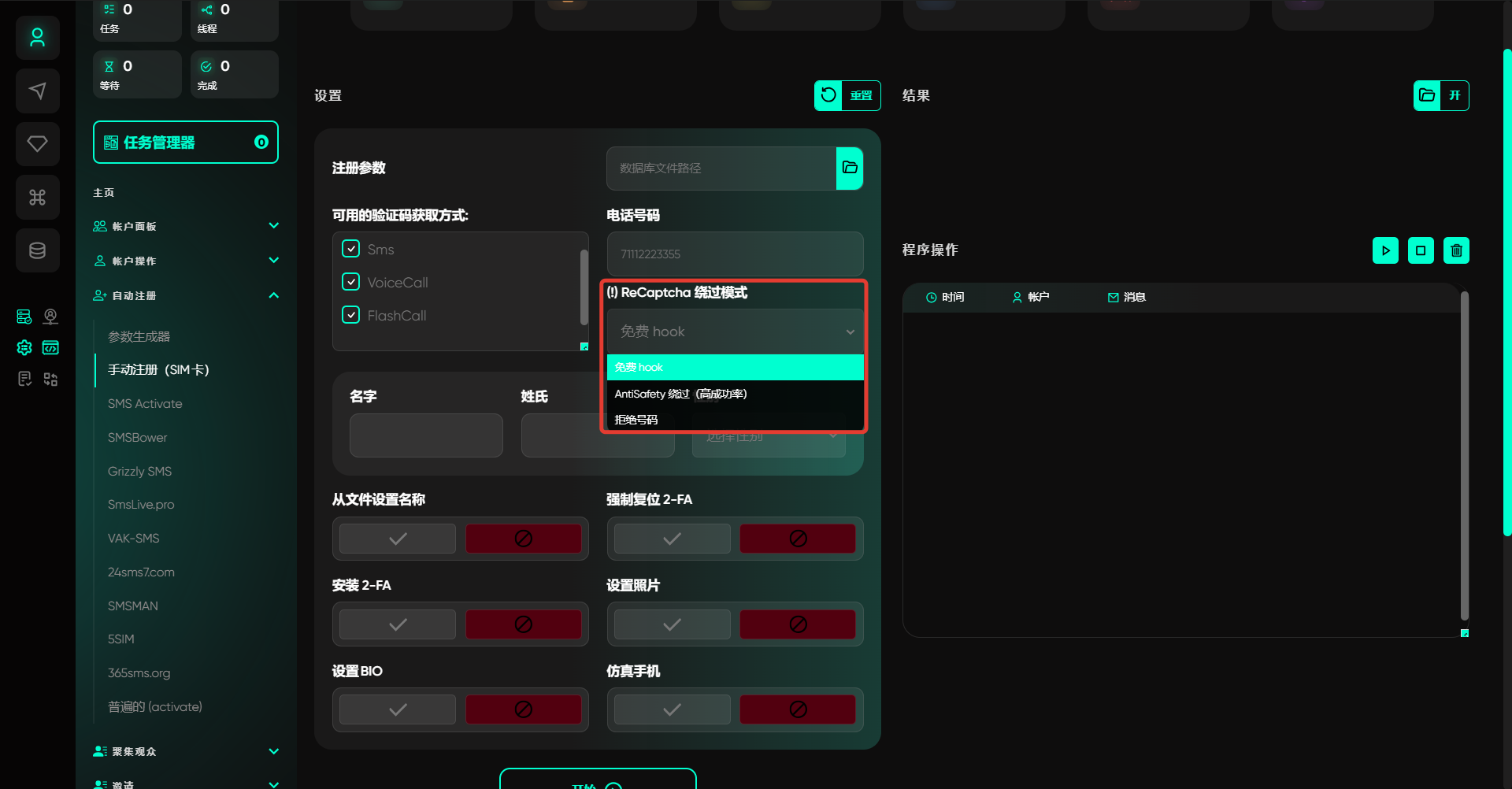Select AntiSafety 绕过 option in dropdown
The width and height of the screenshot is (1512, 789).
(680, 394)
